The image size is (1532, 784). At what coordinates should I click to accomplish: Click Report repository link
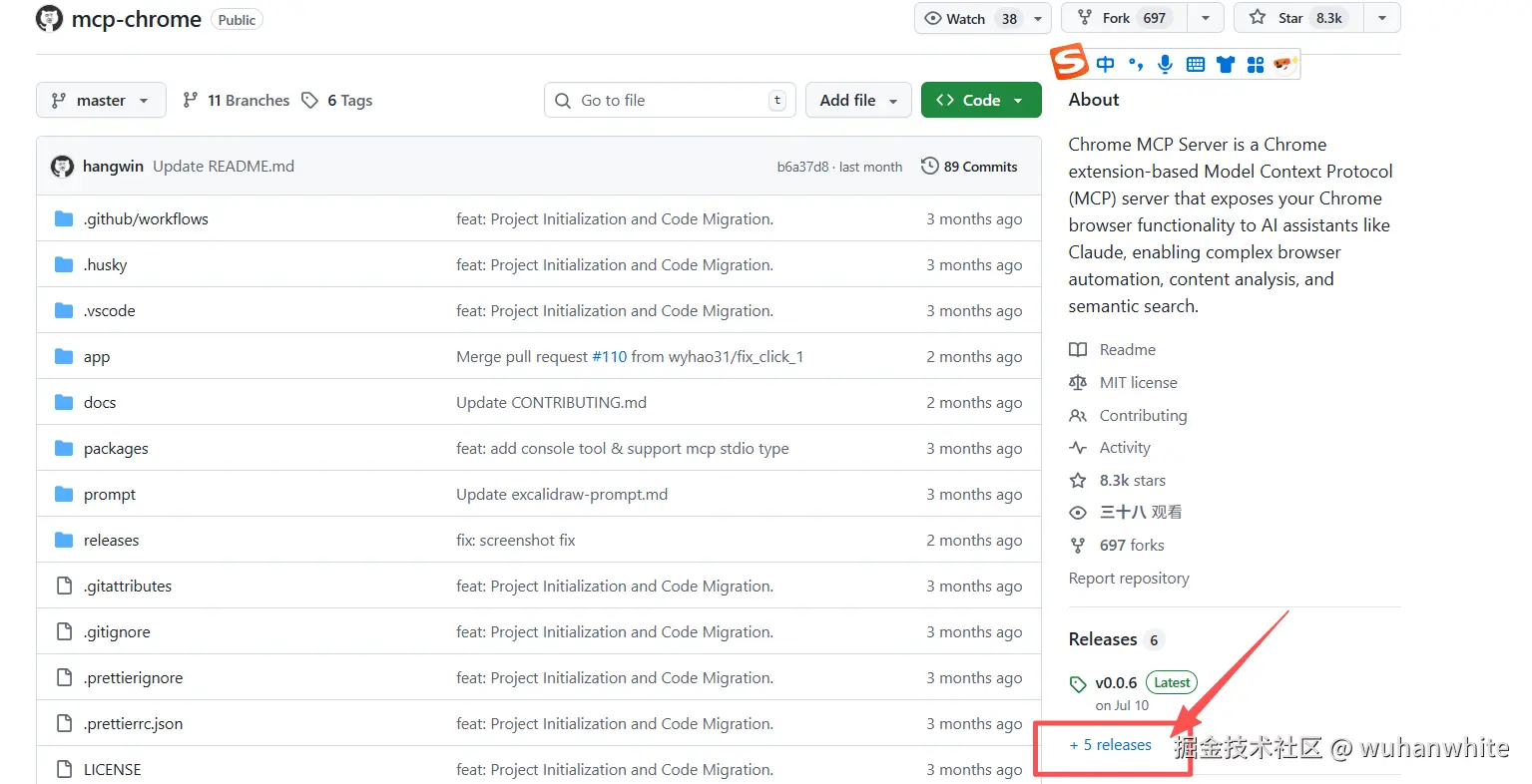1129,578
